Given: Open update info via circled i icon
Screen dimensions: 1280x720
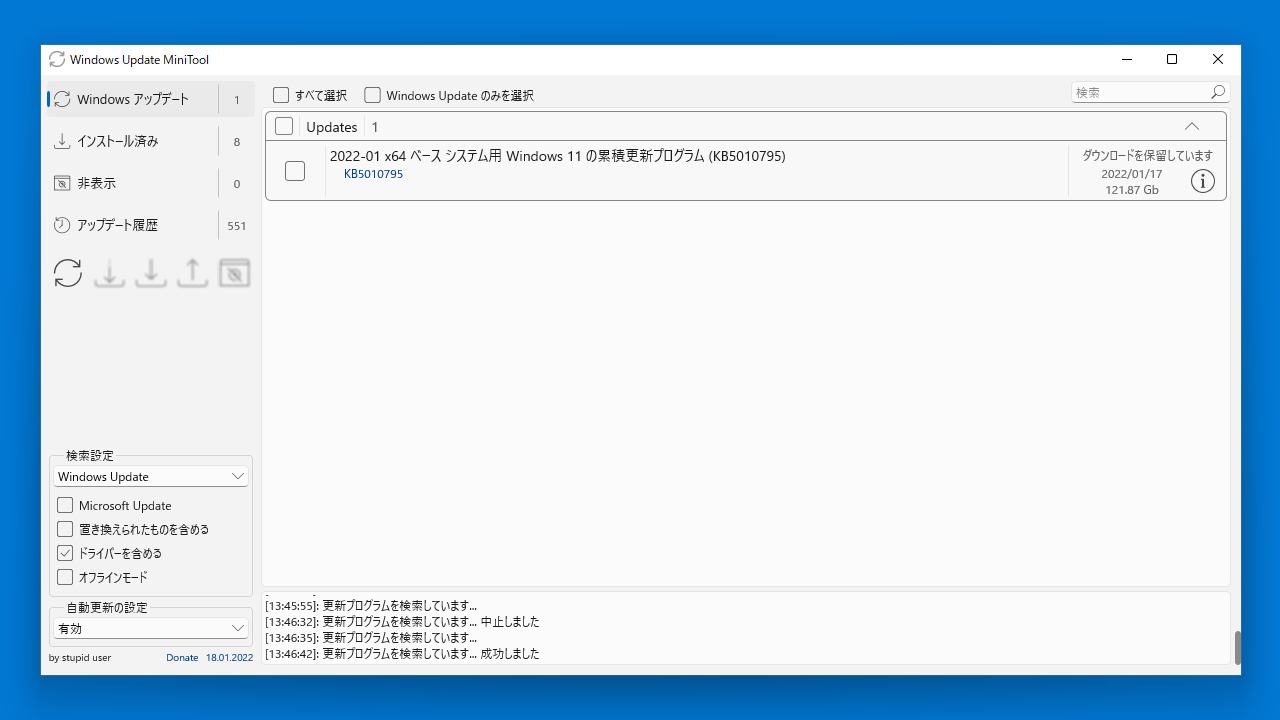Looking at the screenshot, I should coord(1203,181).
